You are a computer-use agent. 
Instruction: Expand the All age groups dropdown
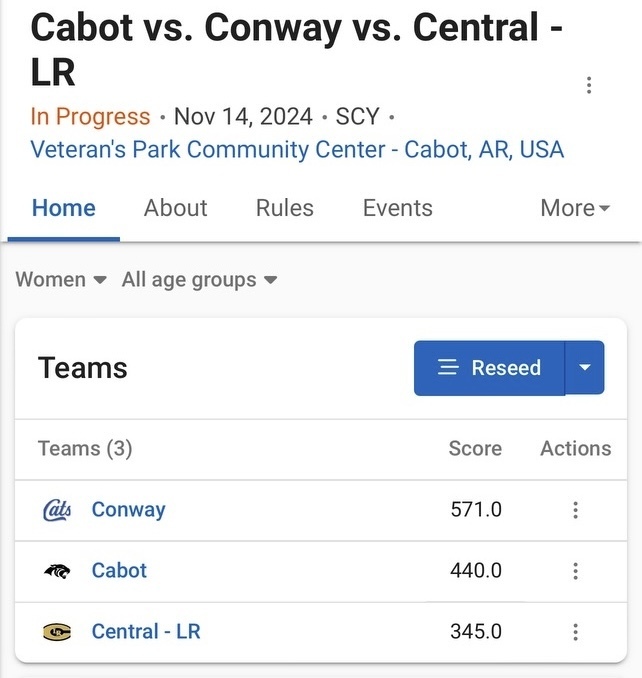click(x=199, y=280)
